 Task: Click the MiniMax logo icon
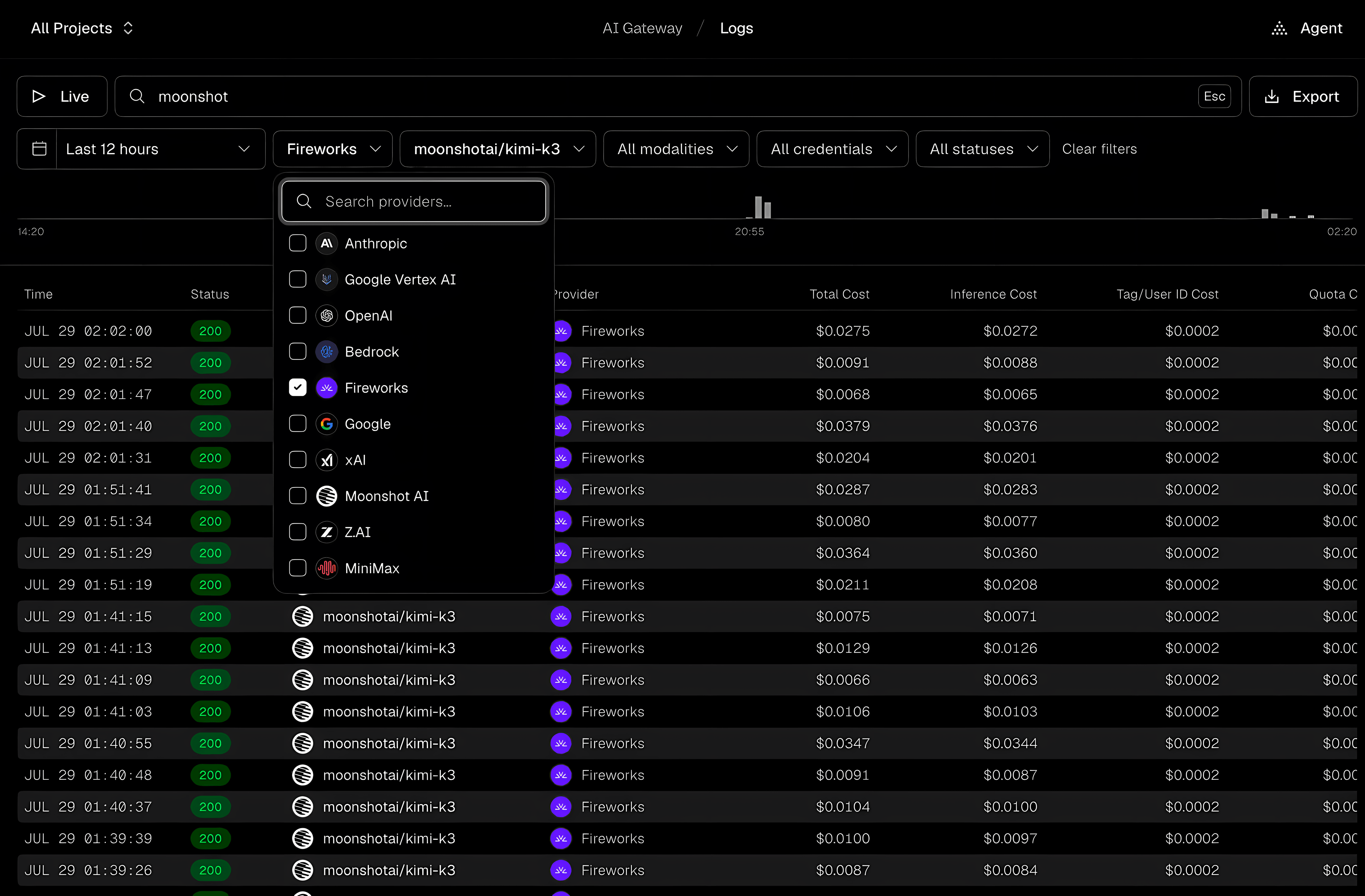326,569
